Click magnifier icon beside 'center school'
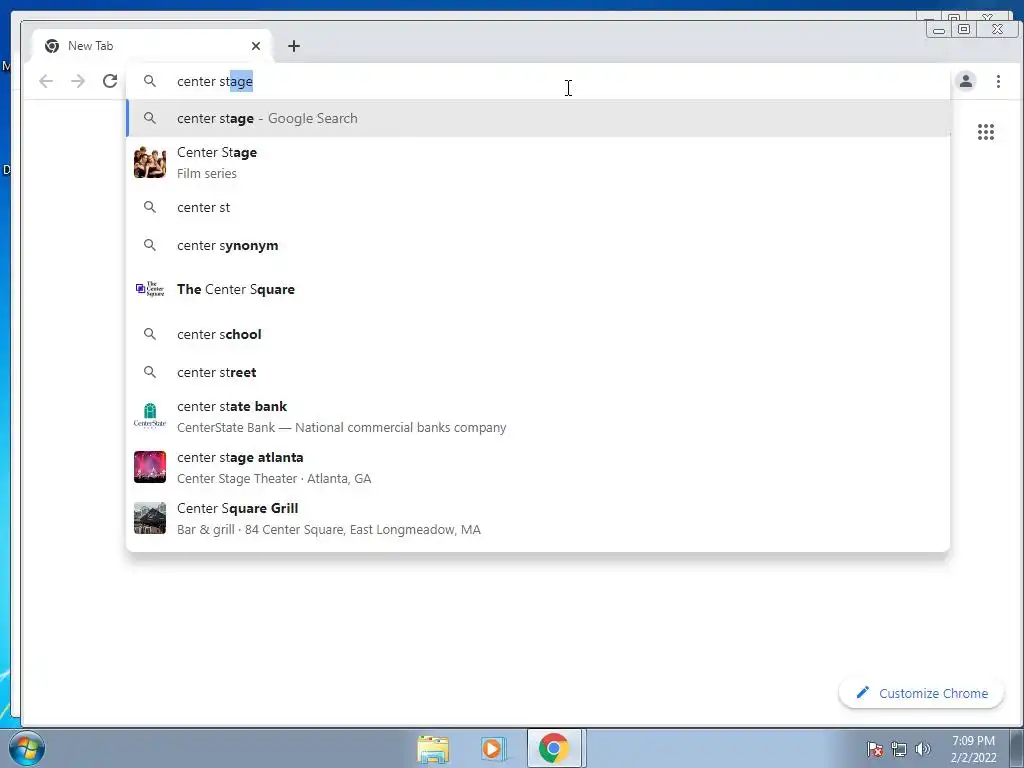 150,334
